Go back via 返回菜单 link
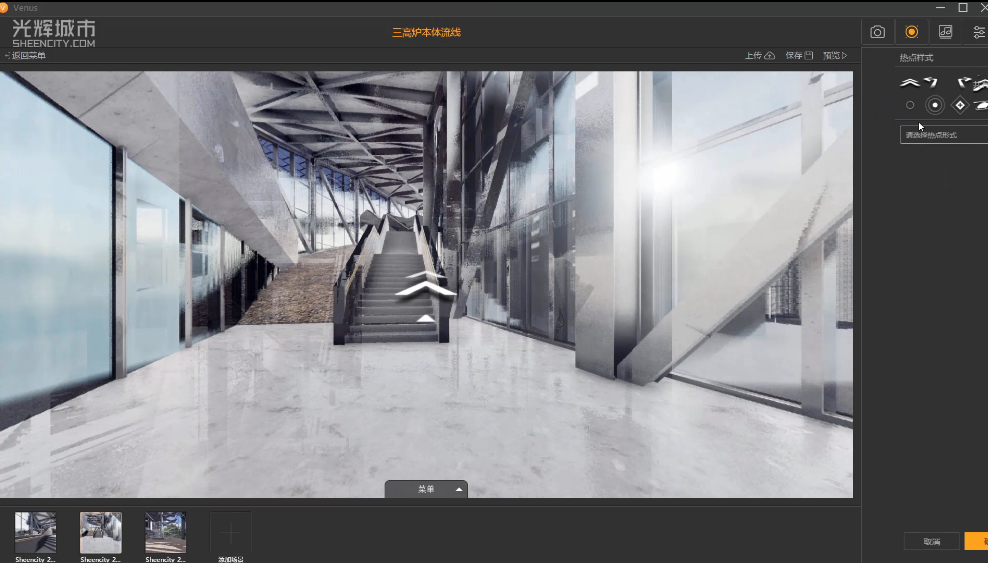The image size is (988, 563). (x=26, y=56)
